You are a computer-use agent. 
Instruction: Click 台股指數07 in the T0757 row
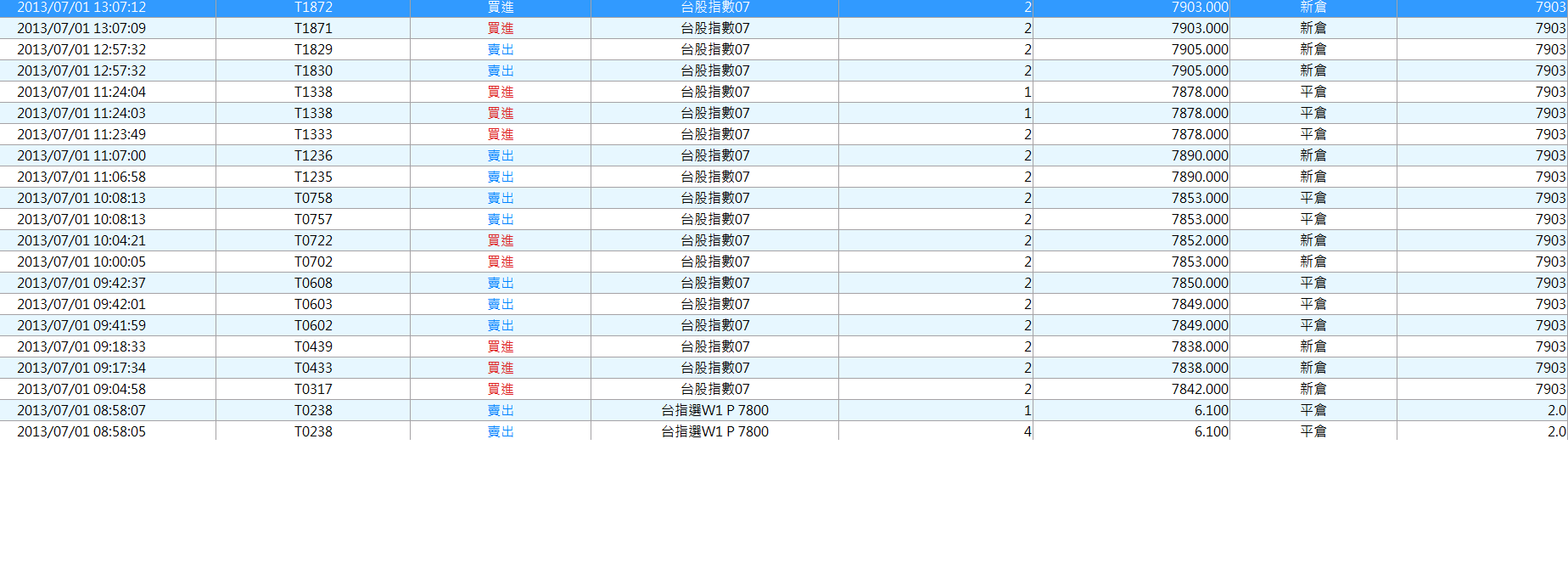(x=715, y=219)
